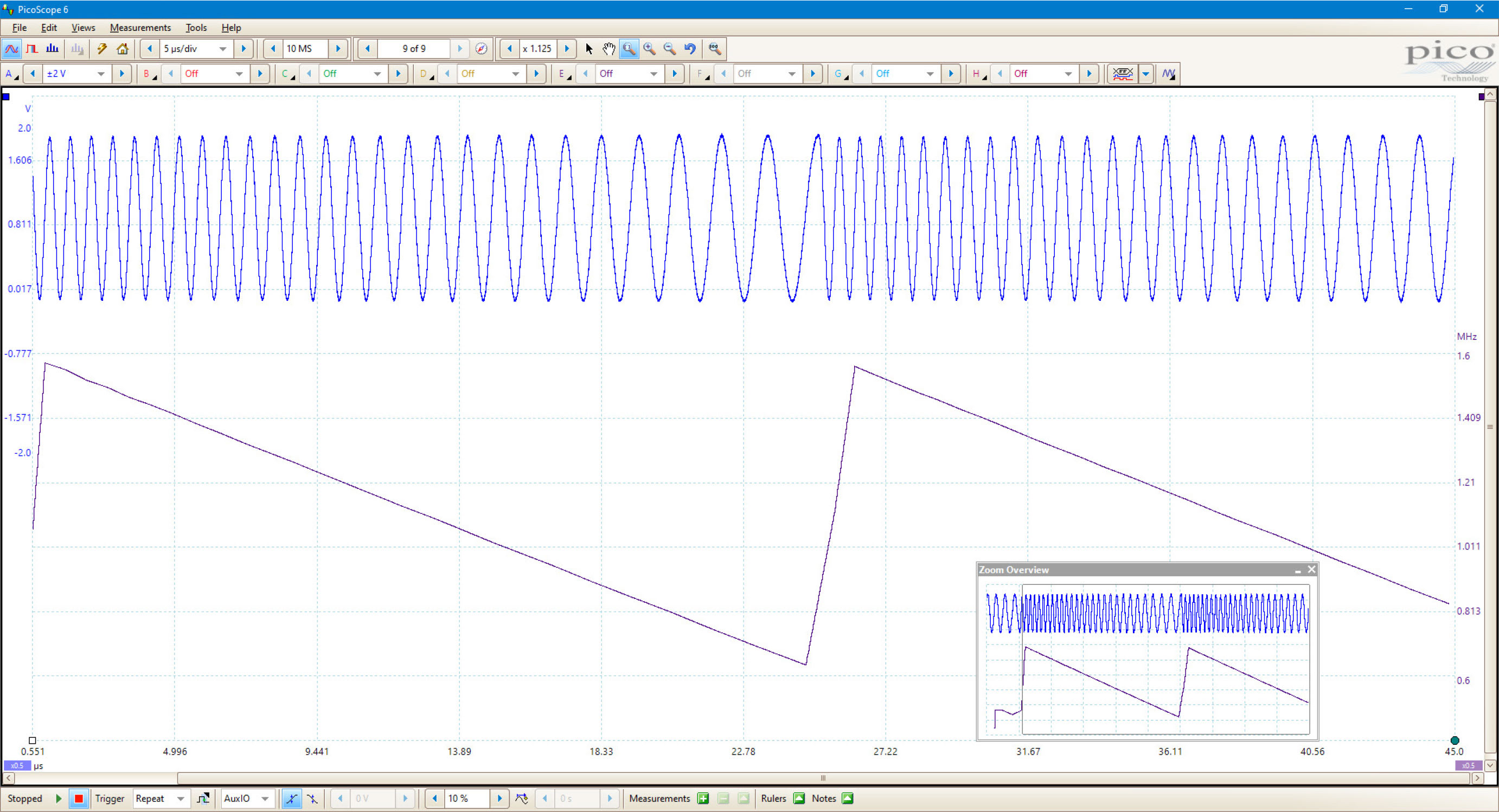Start capture with green play button

[58, 798]
